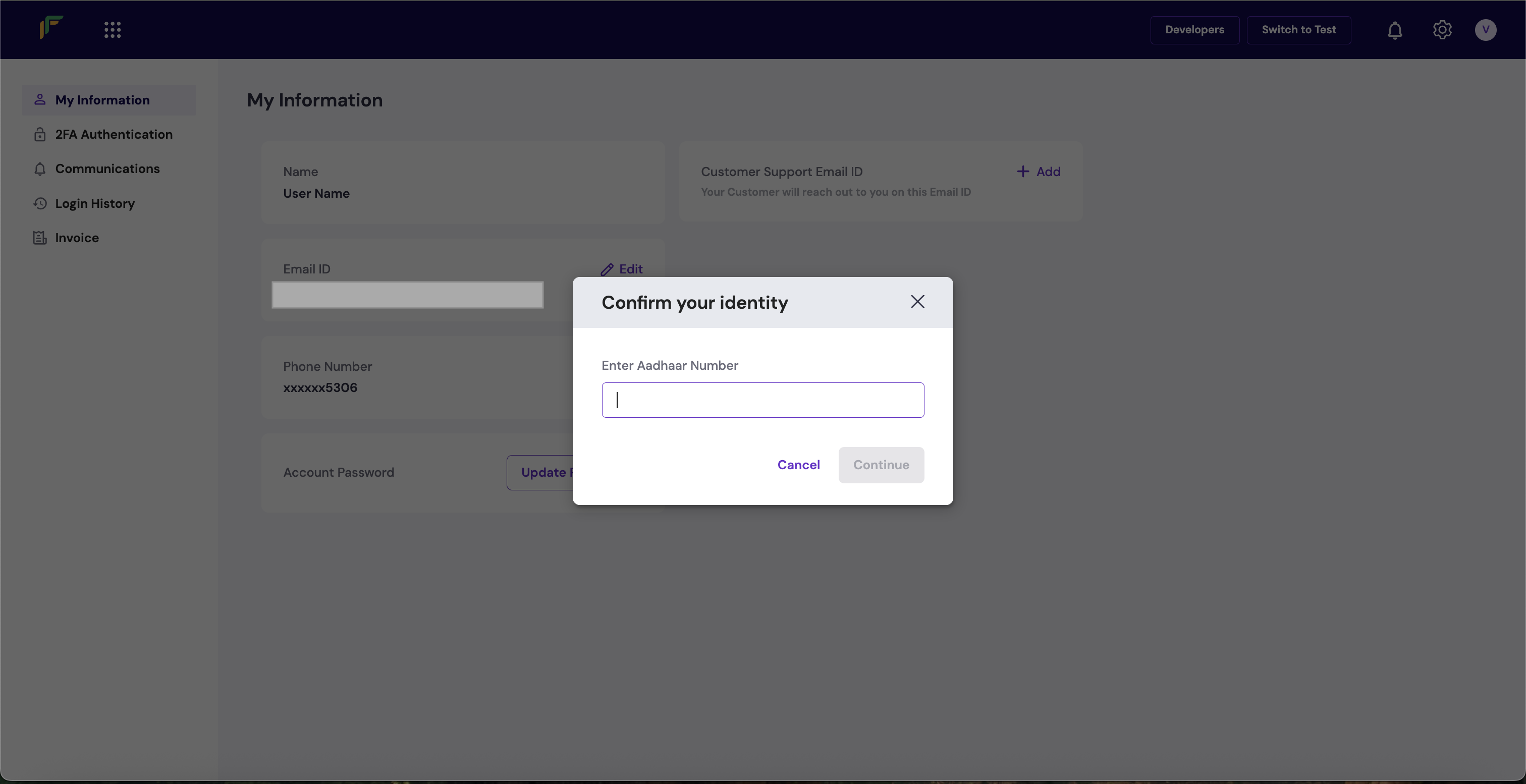Click the Email ID value field

coord(407,295)
